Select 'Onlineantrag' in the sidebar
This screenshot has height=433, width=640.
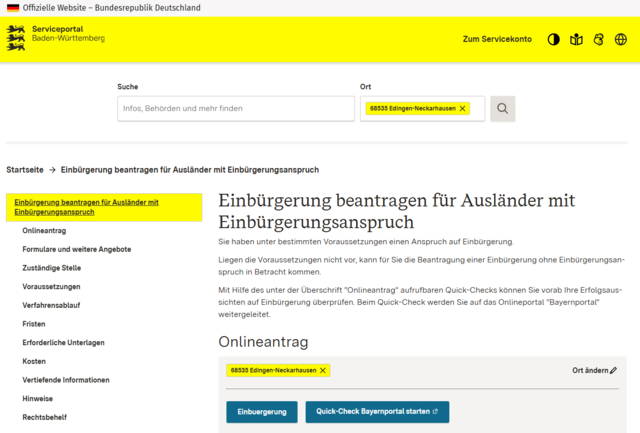[x=44, y=230]
